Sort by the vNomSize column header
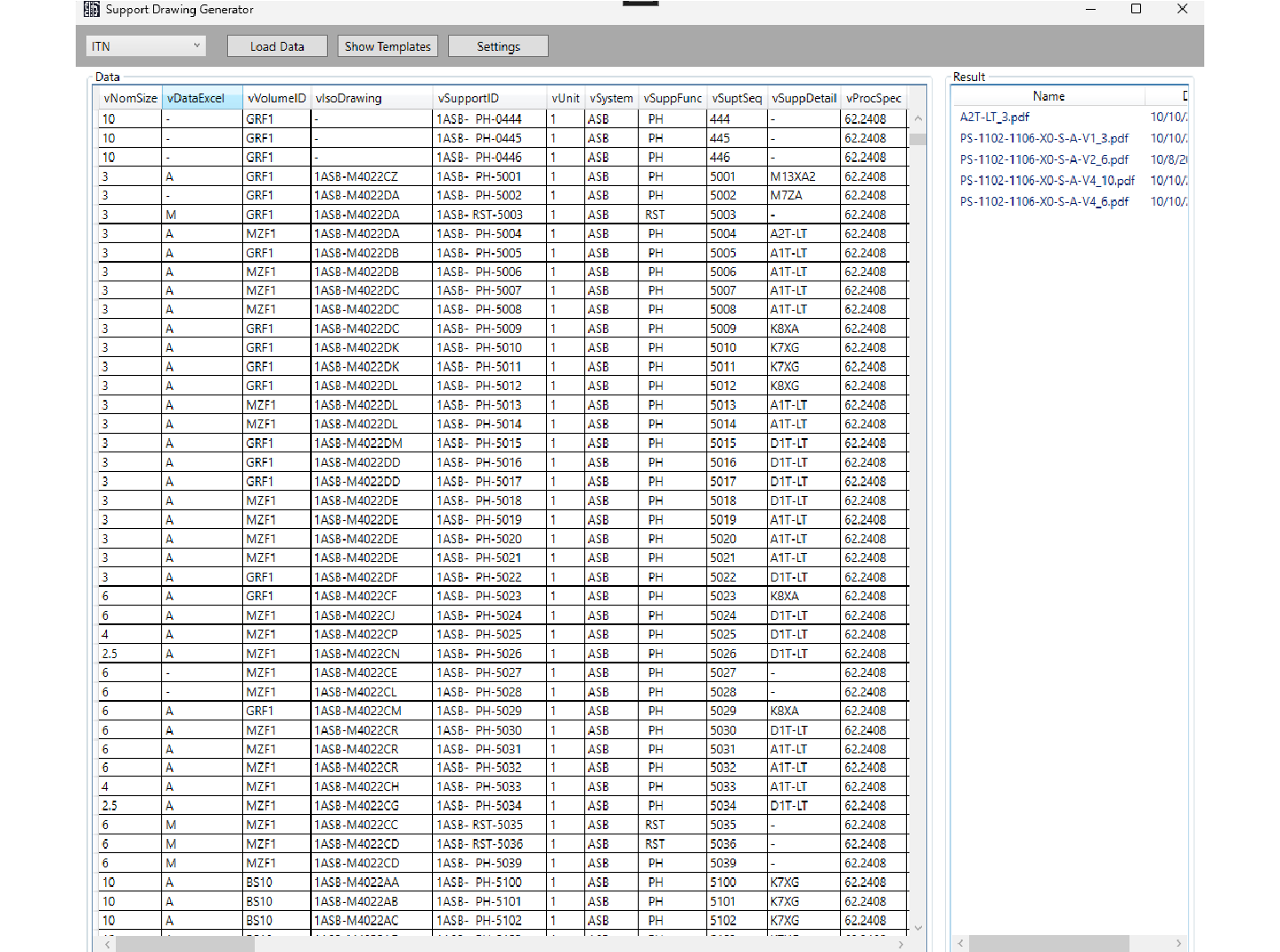 (x=131, y=98)
